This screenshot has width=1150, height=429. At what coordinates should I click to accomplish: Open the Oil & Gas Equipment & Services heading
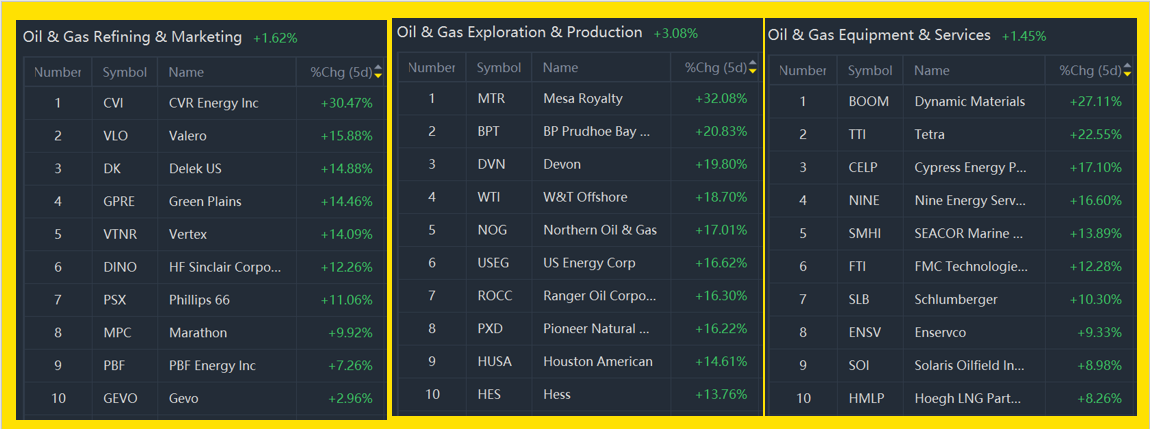(x=879, y=35)
